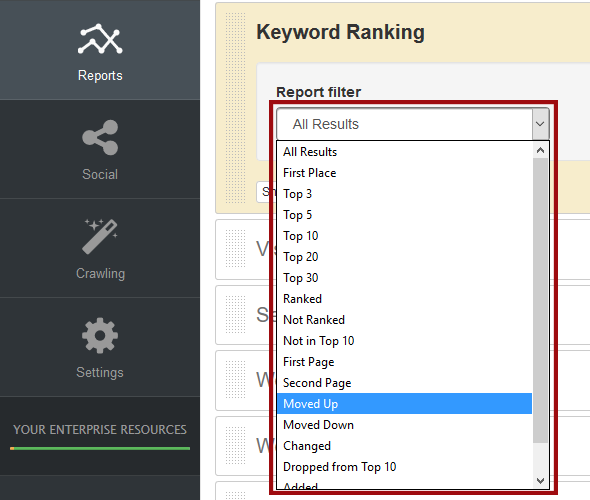Select the Crawling magic wand icon
The width and height of the screenshot is (590, 500).
click(x=100, y=236)
